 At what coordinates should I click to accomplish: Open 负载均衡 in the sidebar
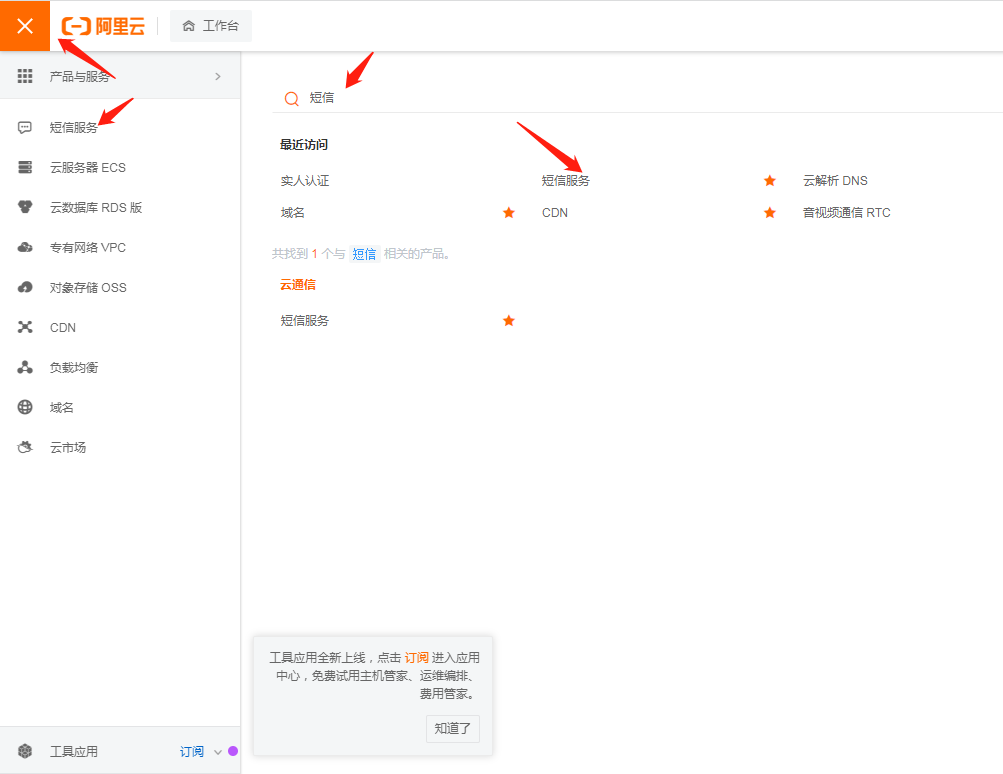tap(74, 367)
